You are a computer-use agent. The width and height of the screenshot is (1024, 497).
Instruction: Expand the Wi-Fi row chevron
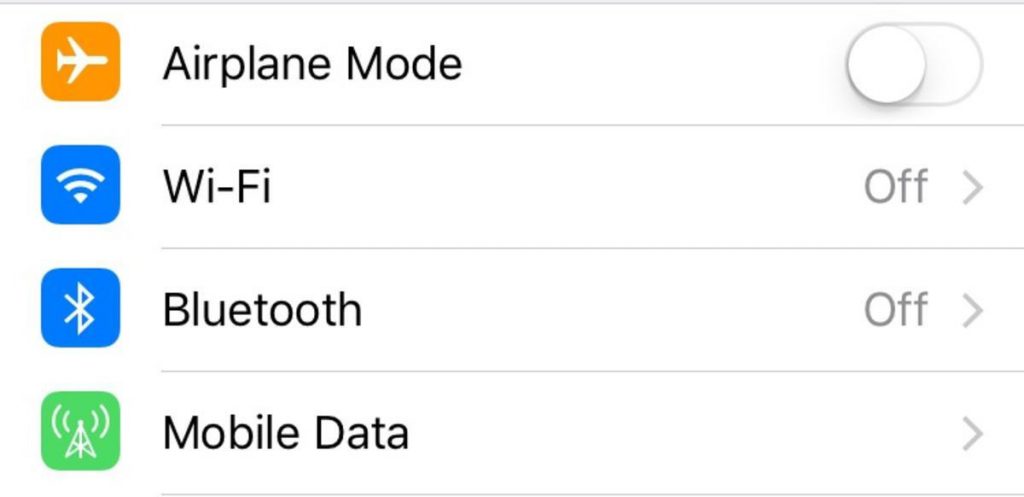[x=973, y=187]
